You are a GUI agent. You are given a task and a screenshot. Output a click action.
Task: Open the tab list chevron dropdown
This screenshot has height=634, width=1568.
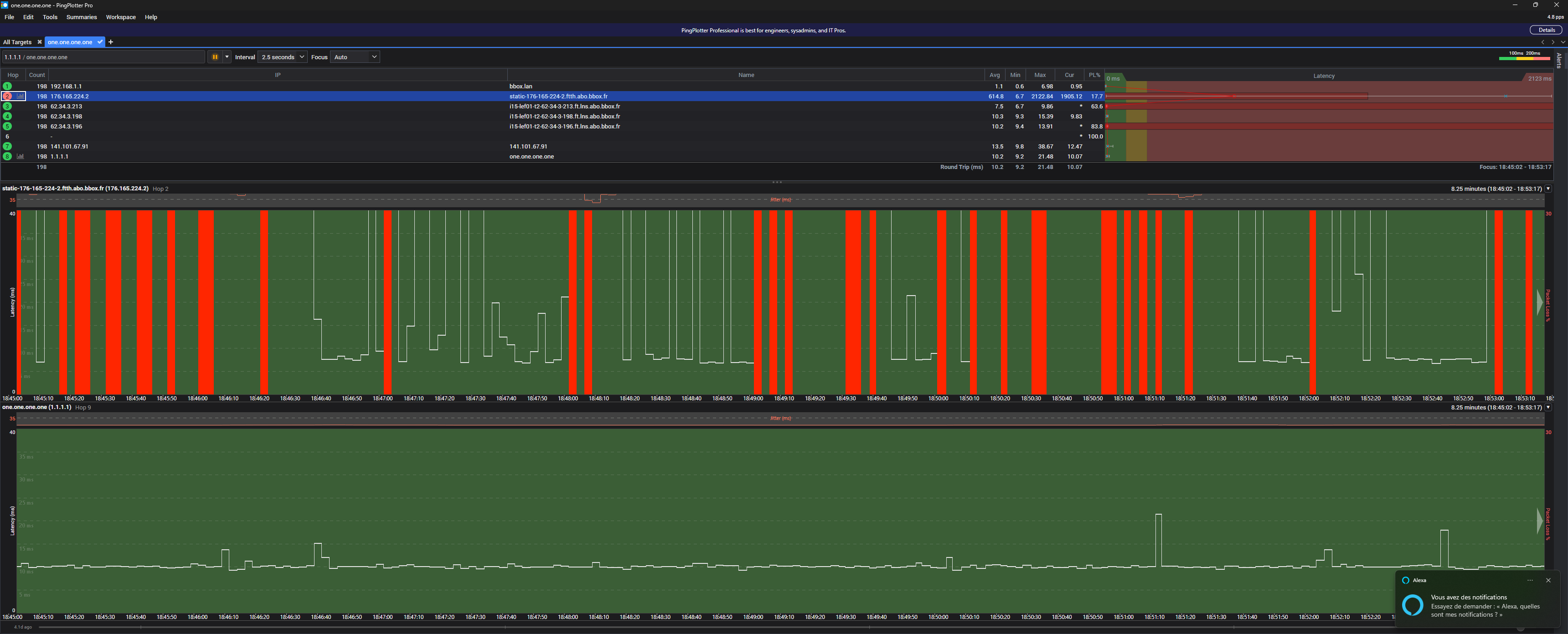point(1563,42)
